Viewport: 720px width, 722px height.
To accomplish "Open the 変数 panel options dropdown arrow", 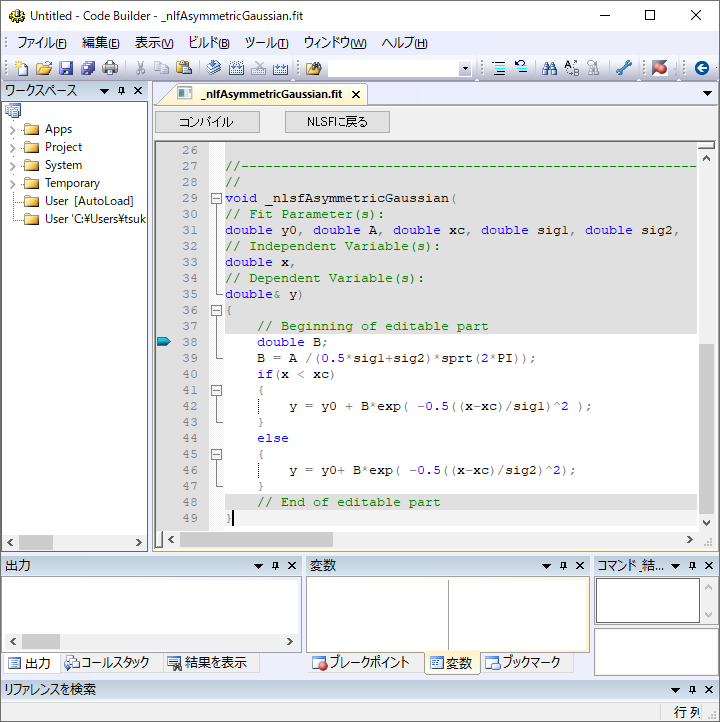I will pos(546,565).
